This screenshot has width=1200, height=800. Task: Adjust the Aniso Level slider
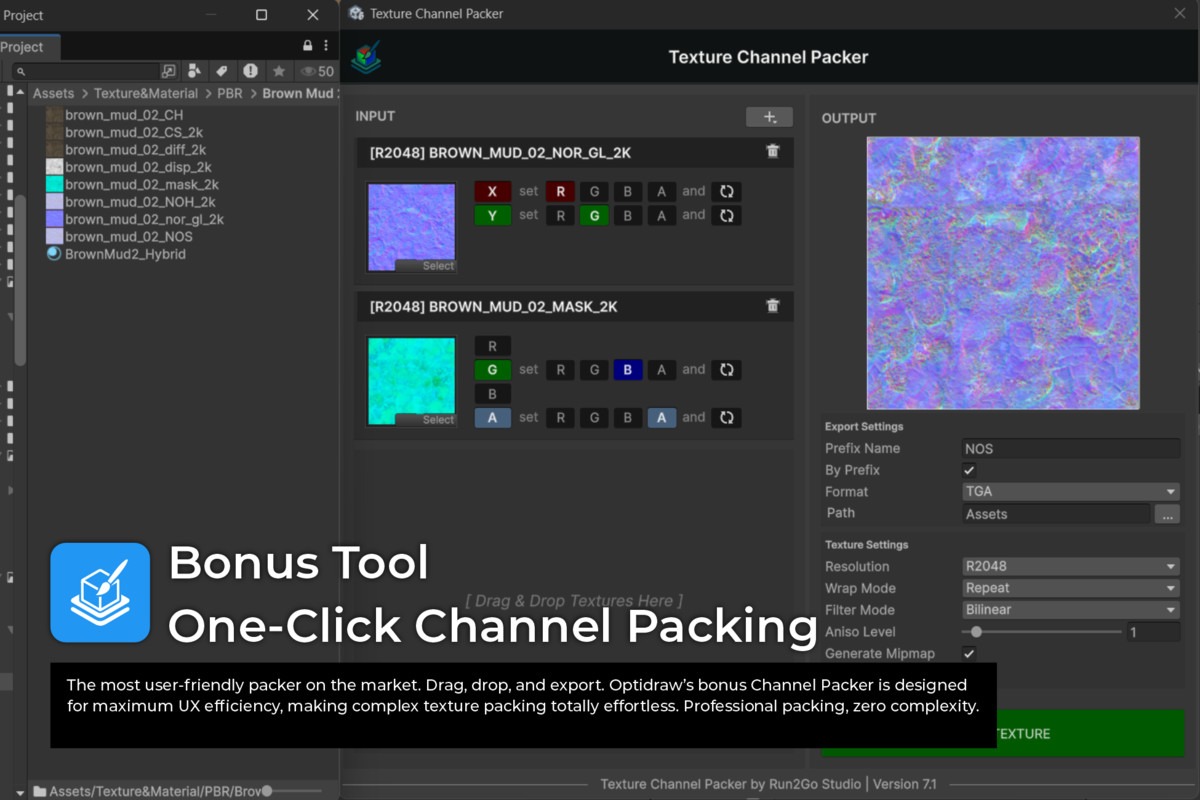(1041, 632)
